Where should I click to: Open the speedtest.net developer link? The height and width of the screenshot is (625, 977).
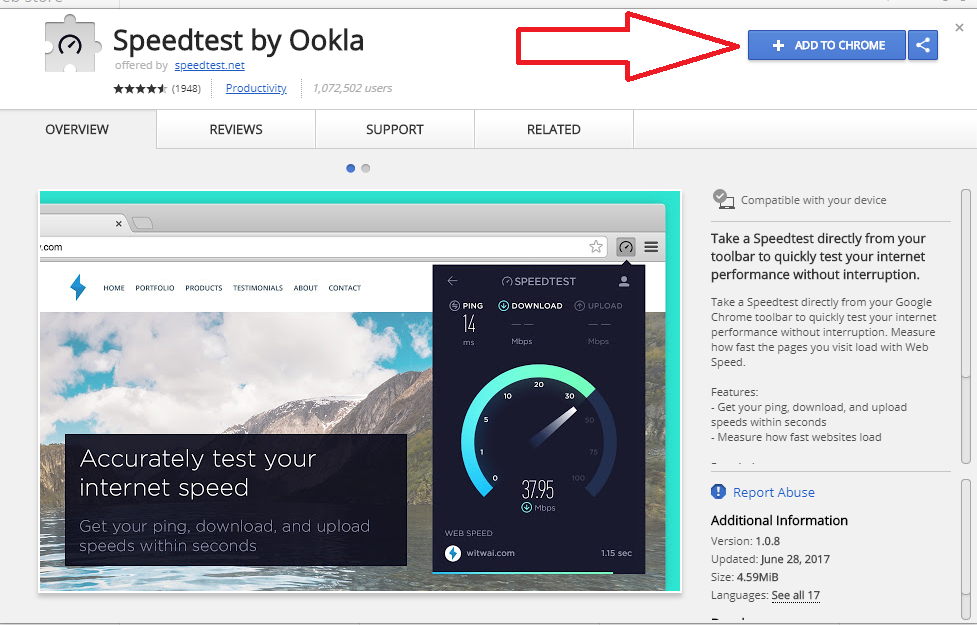(209, 65)
